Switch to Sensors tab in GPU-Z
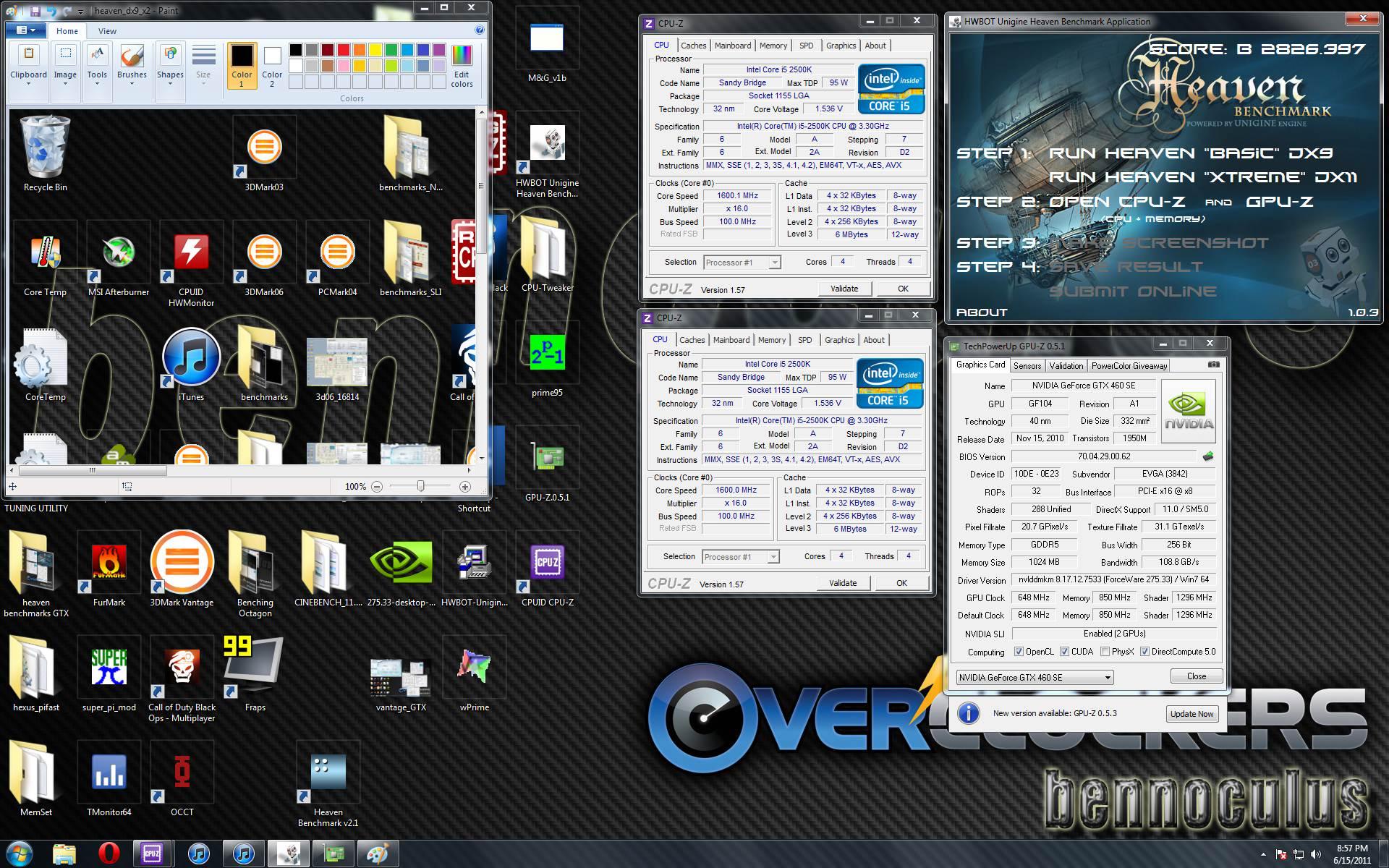The height and width of the screenshot is (868, 1389). click(1027, 366)
